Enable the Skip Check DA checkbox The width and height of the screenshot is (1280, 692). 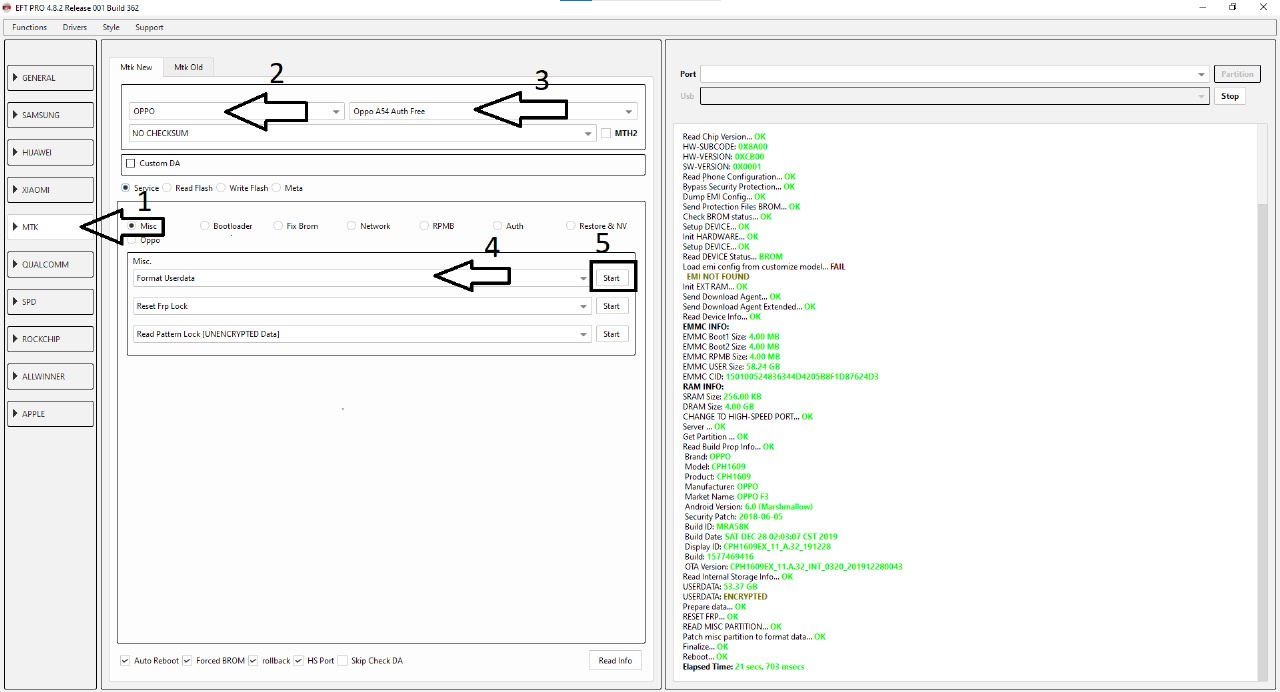coord(343,661)
